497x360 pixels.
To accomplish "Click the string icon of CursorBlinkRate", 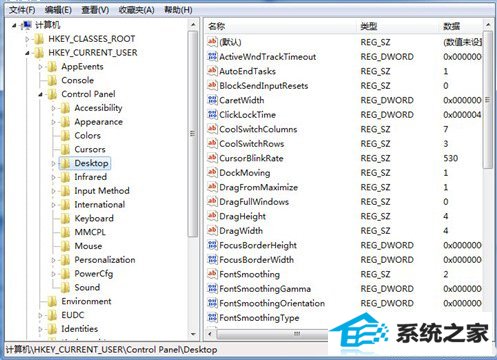I will click(x=212, y=158).
